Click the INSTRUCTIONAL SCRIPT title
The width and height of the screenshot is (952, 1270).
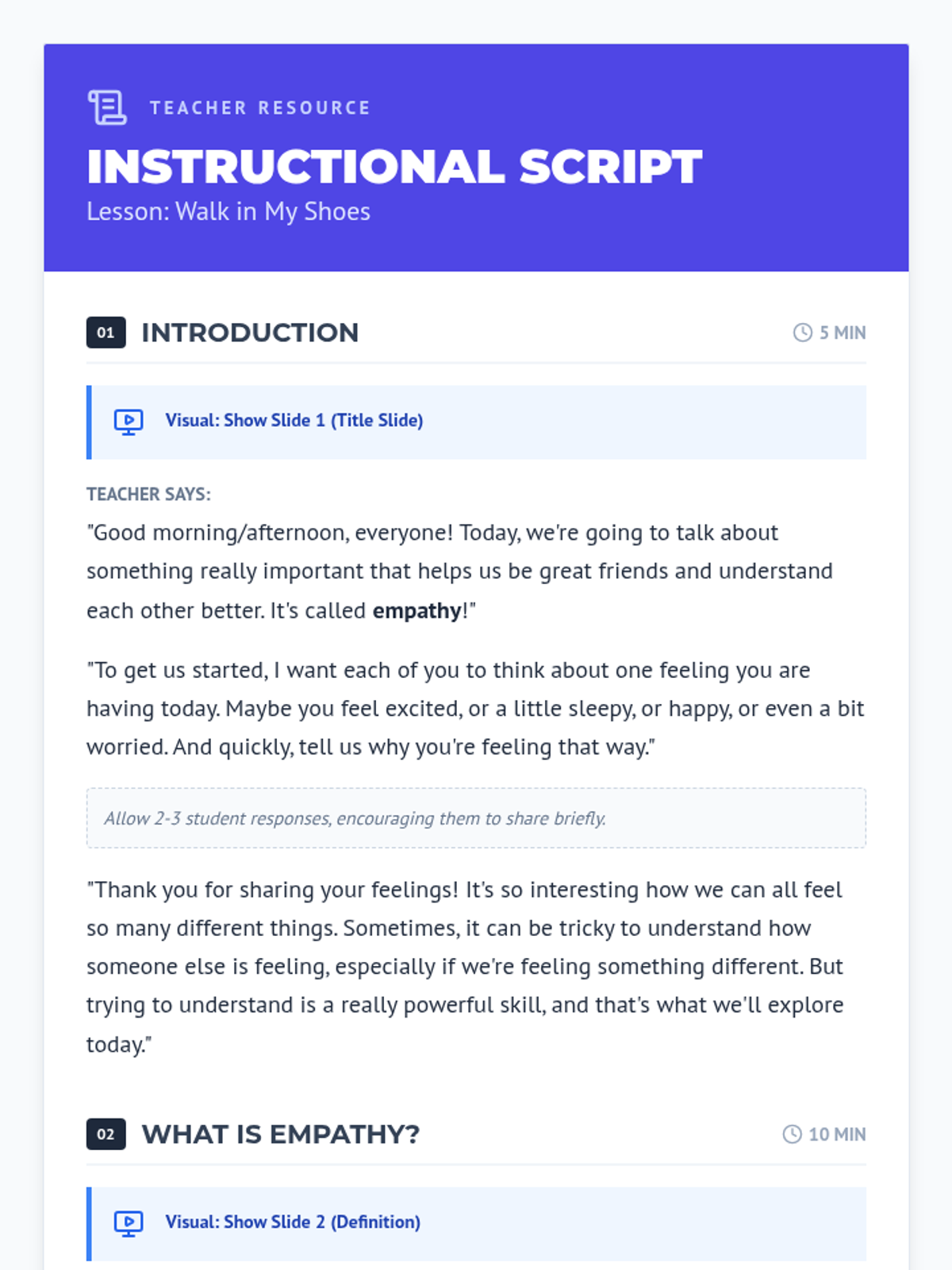click(394, 167)
